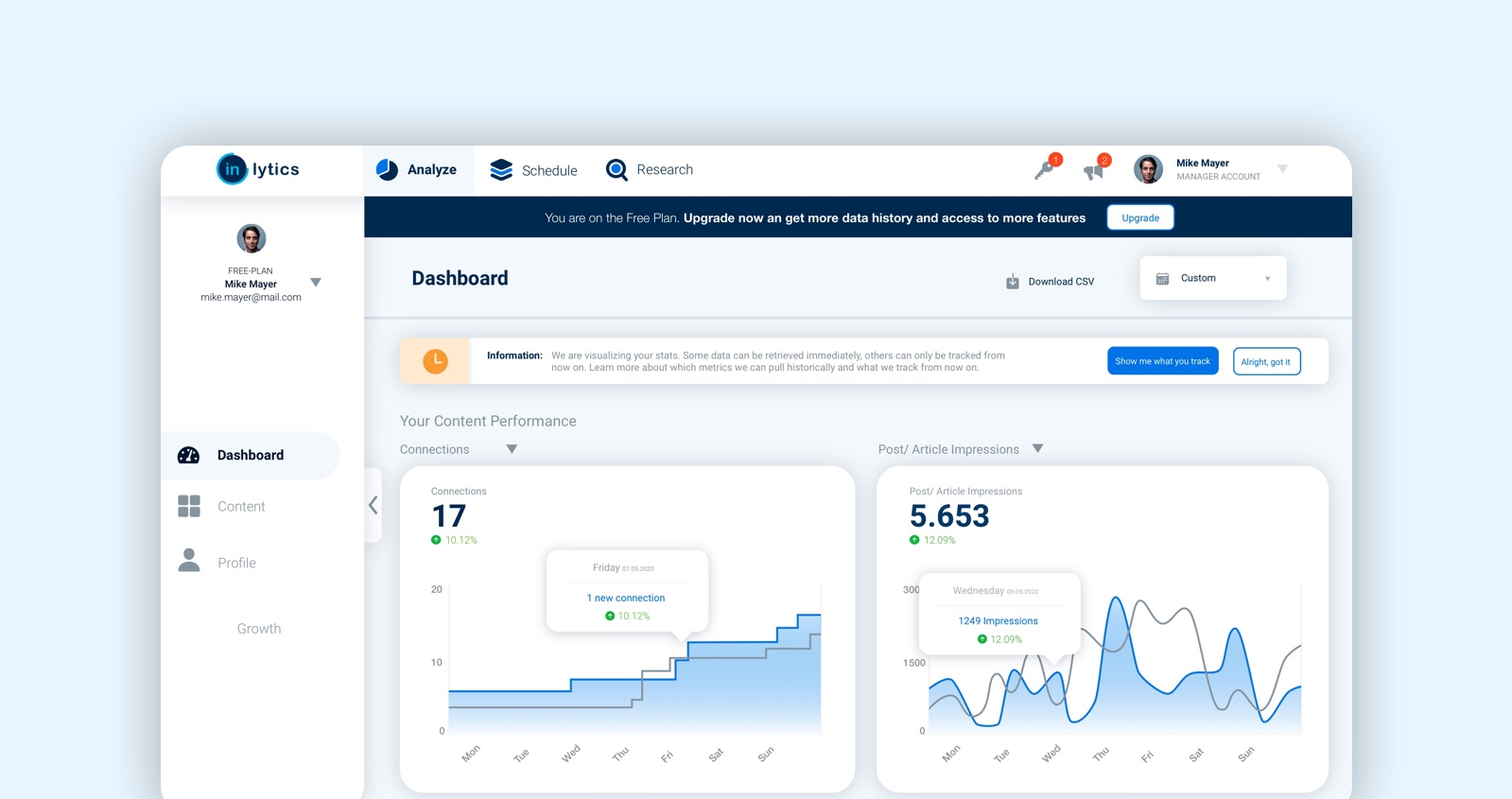The image size is (1512, 799).
Task: Click Mike Mayer's top bar avatar
Action: tap(1148, 169)
